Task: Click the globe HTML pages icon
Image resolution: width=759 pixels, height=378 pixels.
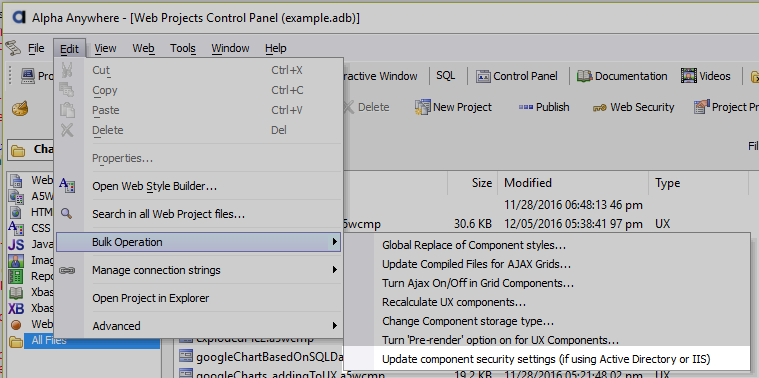Action: [16, 212]
